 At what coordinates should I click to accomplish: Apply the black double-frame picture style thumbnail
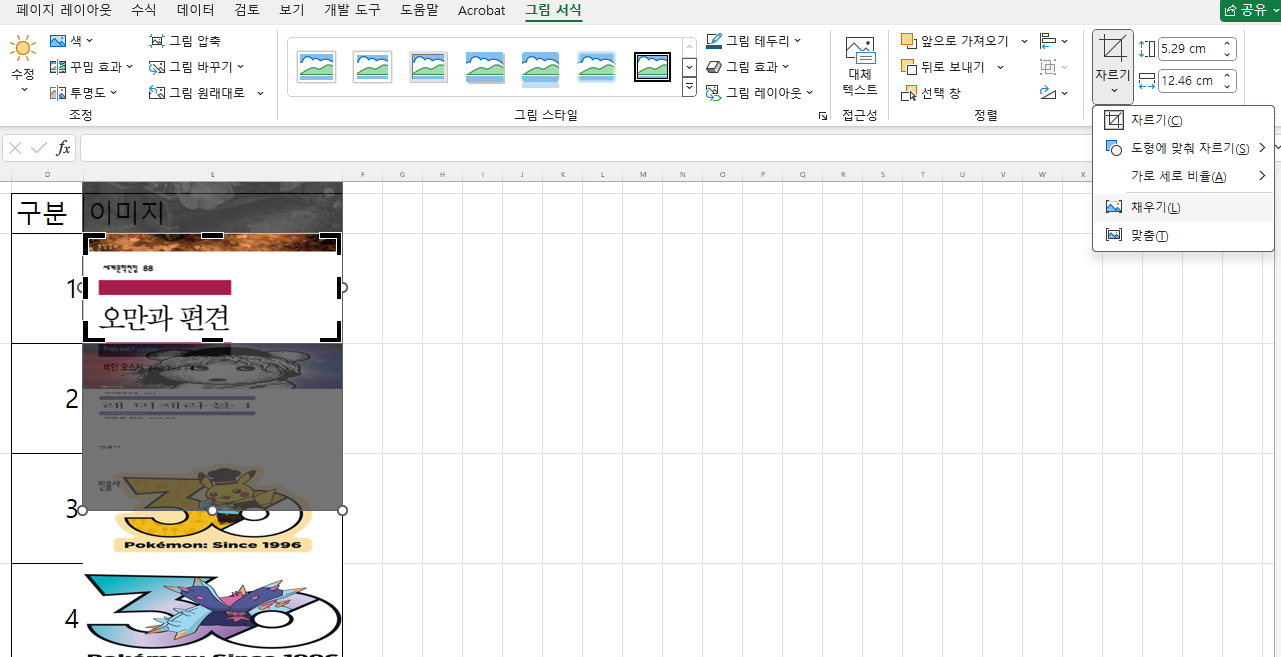(x=652, y=67)
